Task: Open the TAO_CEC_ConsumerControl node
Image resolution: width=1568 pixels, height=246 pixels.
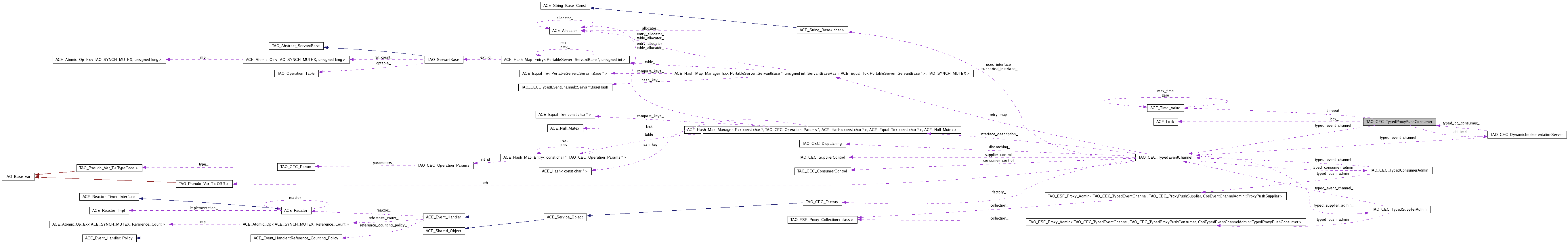Action: pos(822,171)
